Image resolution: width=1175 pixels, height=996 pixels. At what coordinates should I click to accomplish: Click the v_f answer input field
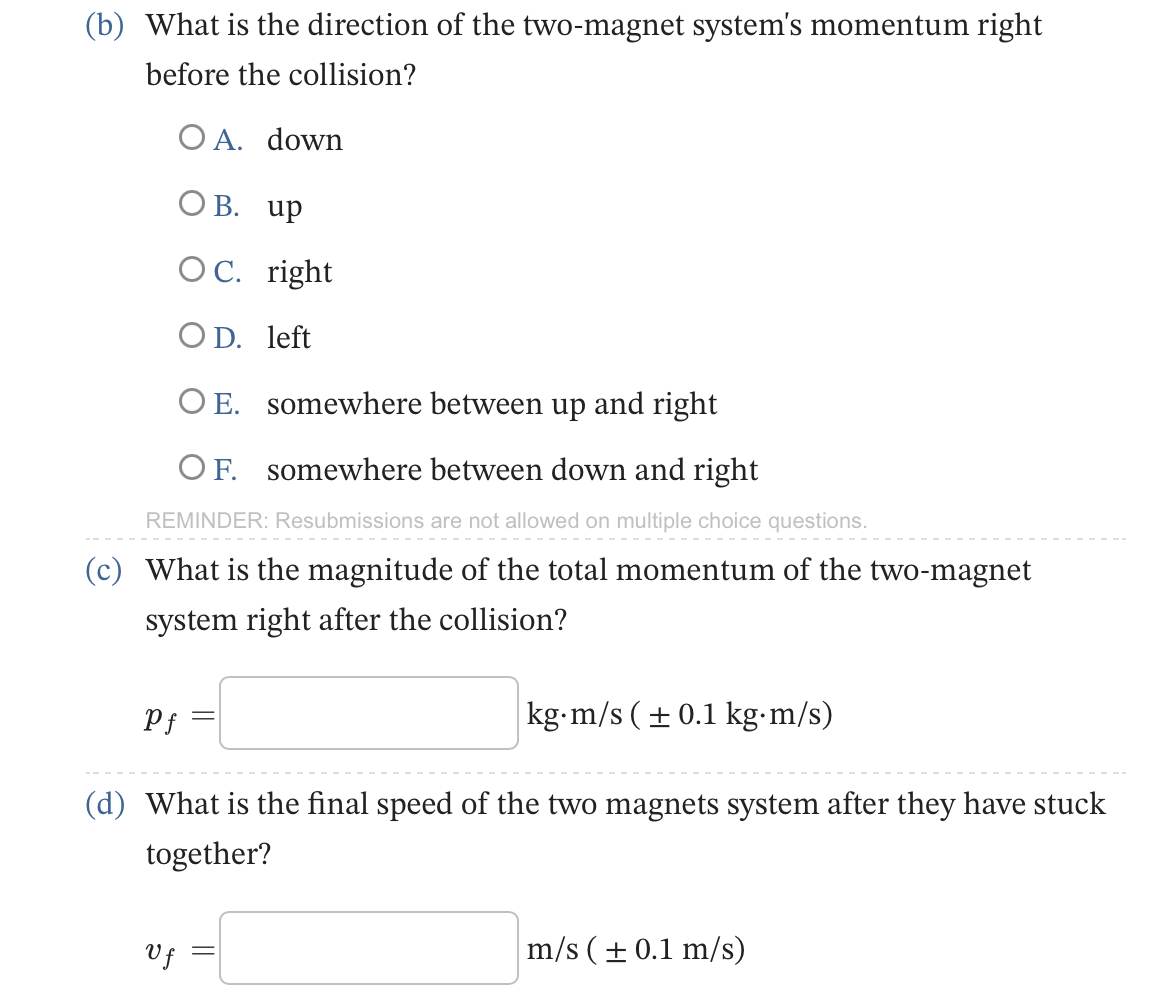coord(368,946)
